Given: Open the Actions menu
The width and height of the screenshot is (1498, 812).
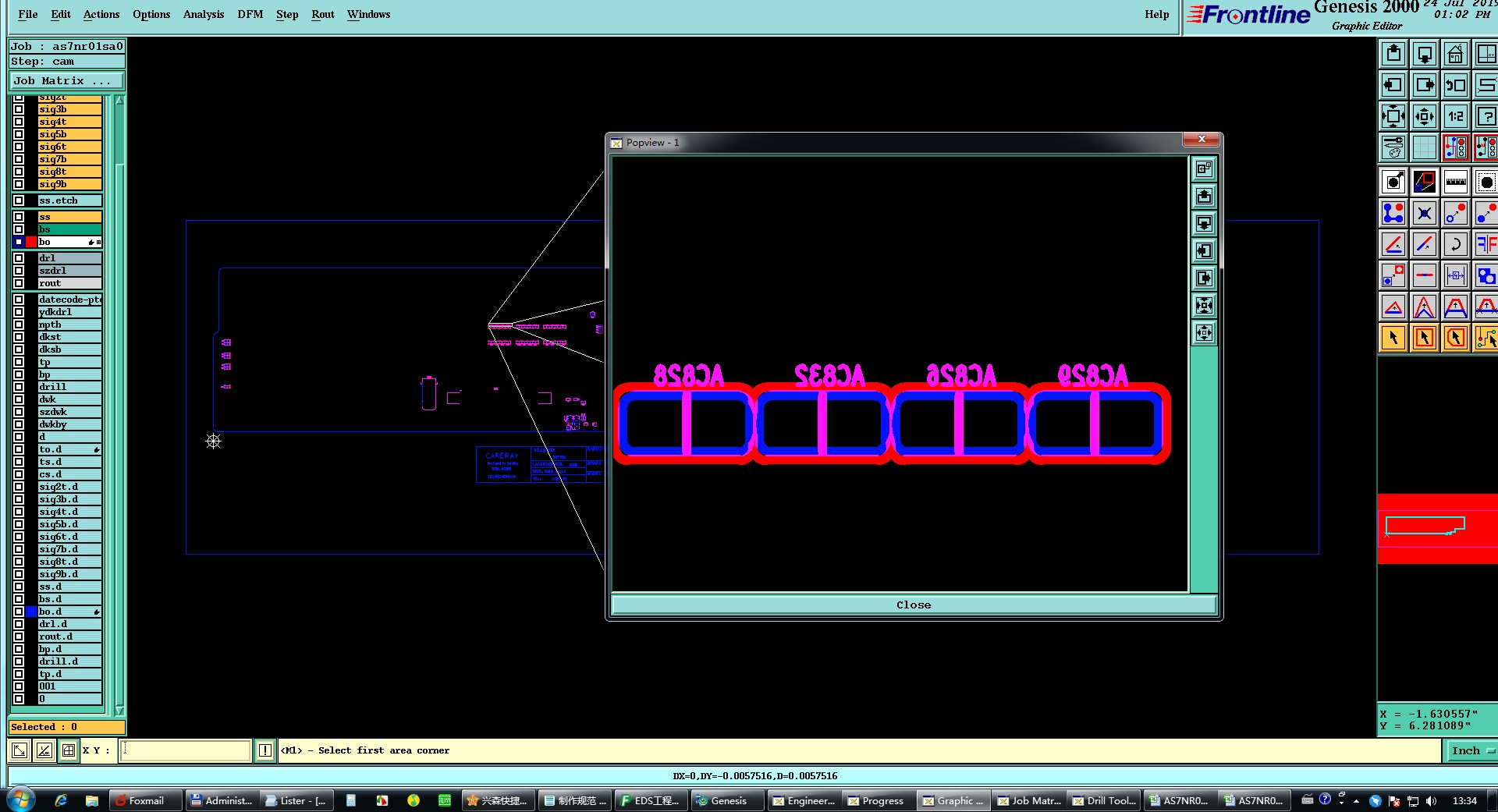Looking at the screenshot, I should [x=101, y=14].
